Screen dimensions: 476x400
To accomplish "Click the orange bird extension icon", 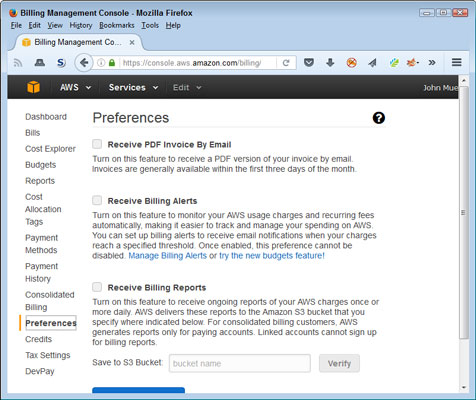I will click(x=412, y=62).
